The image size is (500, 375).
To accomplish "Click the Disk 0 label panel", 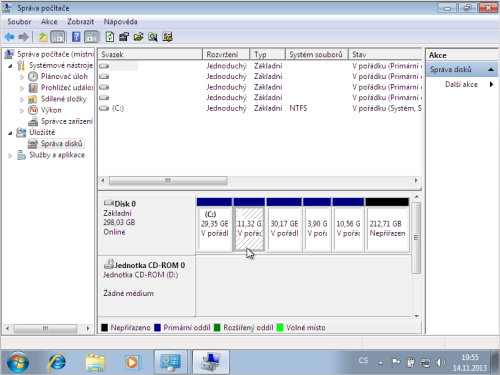I will point(146,225).
